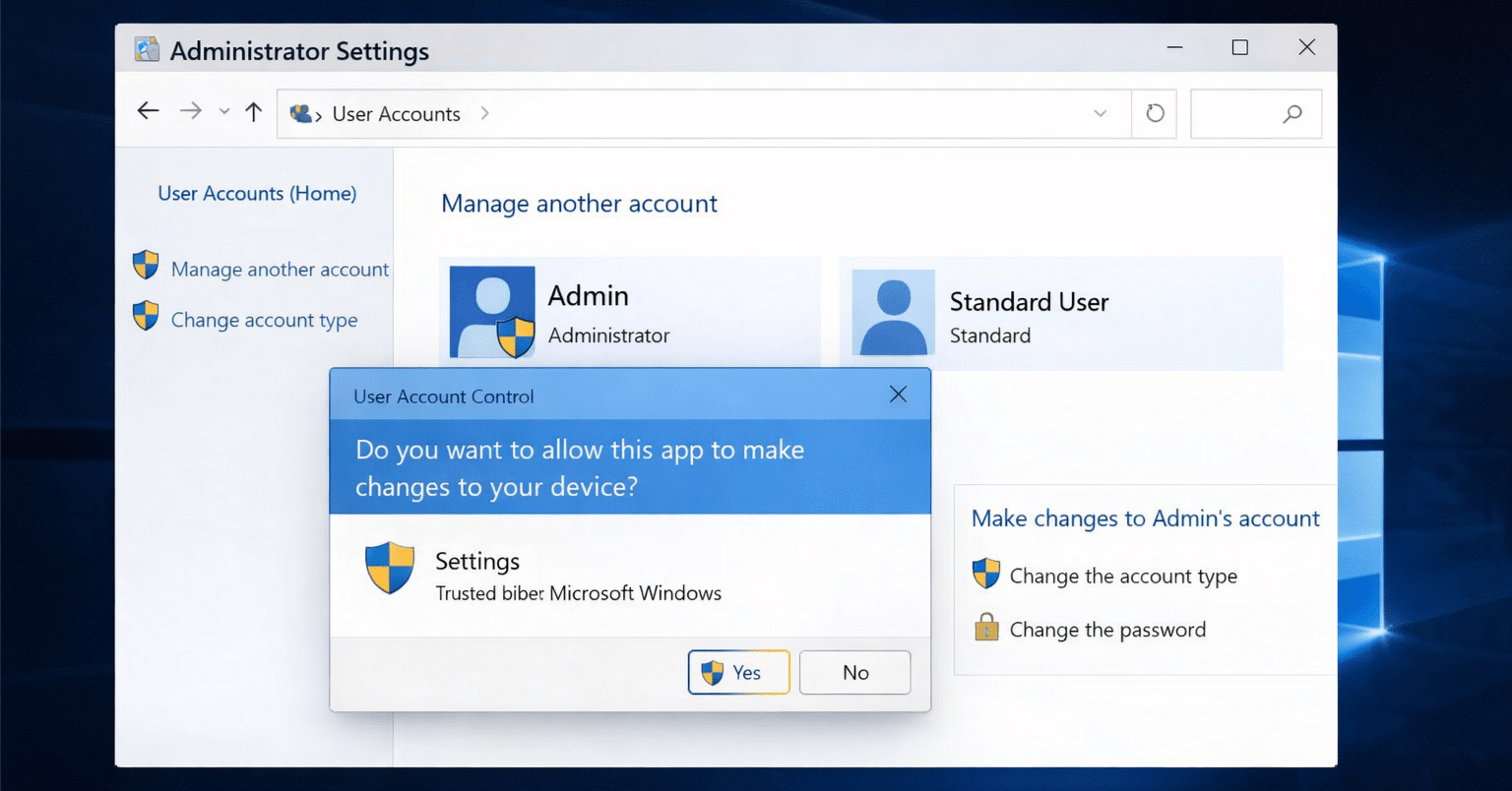Click the shield icon beside Change the account type
This screenshot has width=1512, height=791.
pyautogui.click(x=985, y=574)
